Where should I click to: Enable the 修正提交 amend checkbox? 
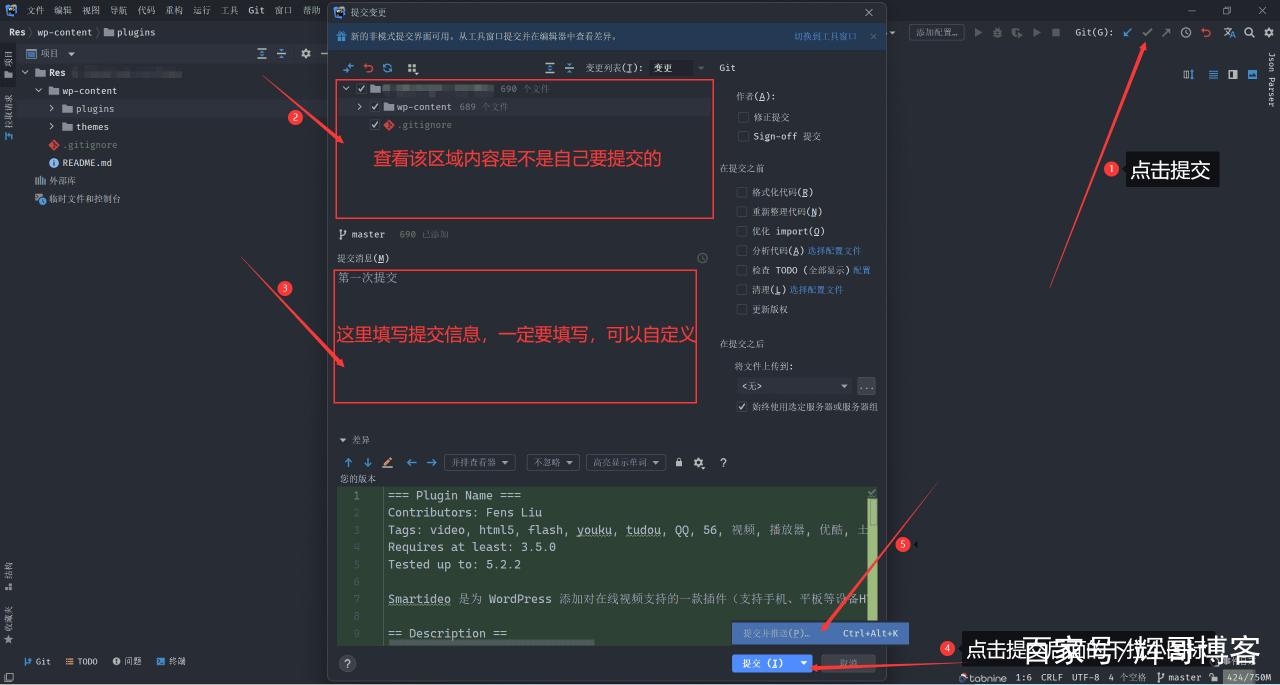click(x=743, y=117)
